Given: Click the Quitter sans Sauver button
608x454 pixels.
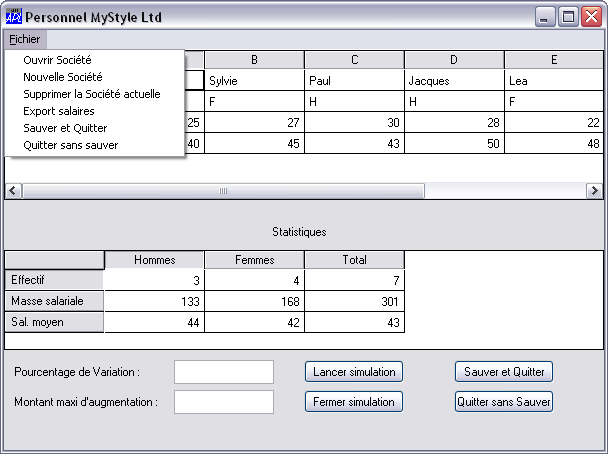Looking at the screenshot, I should click(504, 402).
